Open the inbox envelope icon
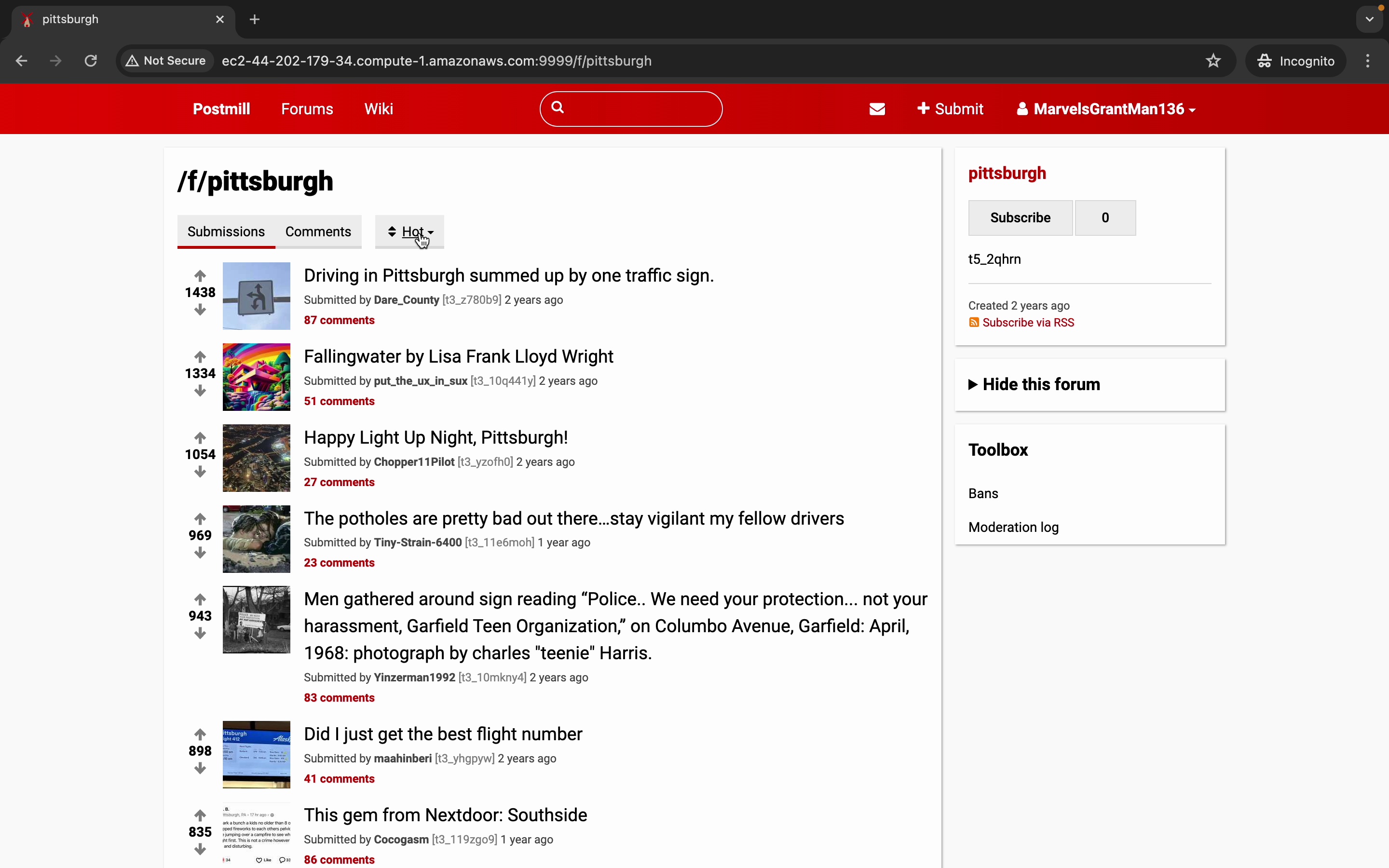 877,109
